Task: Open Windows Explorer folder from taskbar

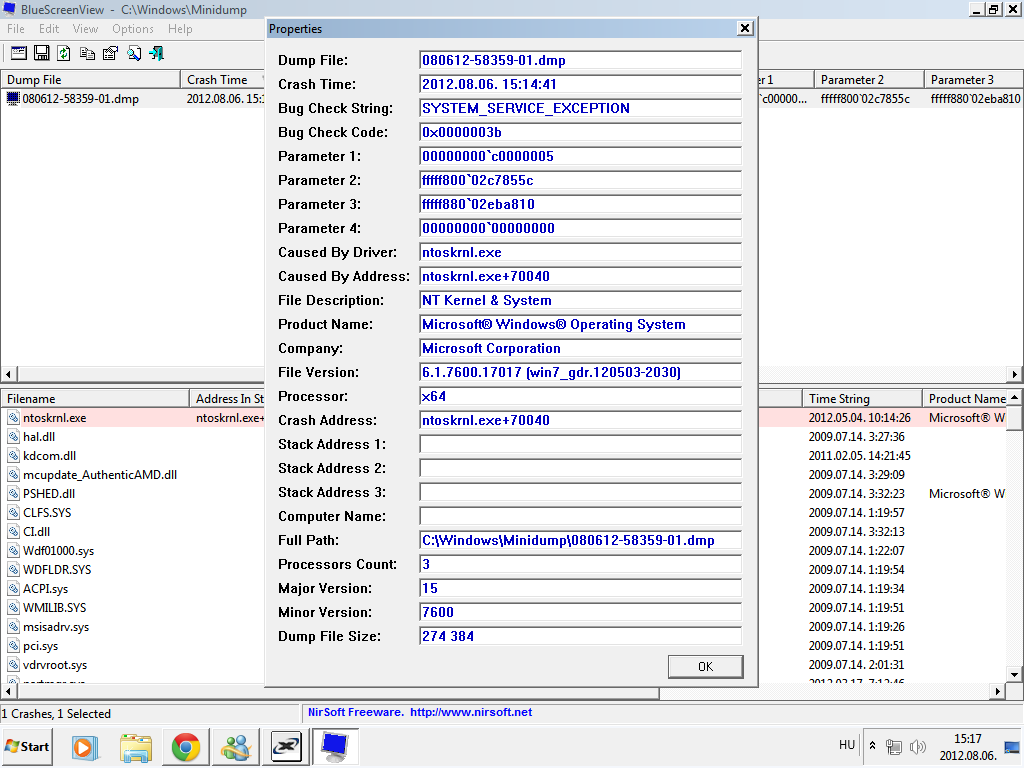Action: [136, 747]
